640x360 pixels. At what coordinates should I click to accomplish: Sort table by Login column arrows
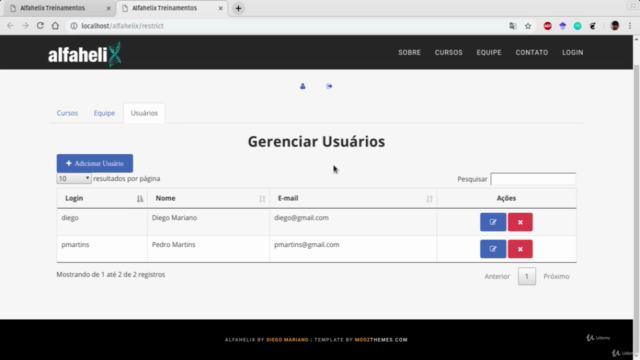point(140,199)
